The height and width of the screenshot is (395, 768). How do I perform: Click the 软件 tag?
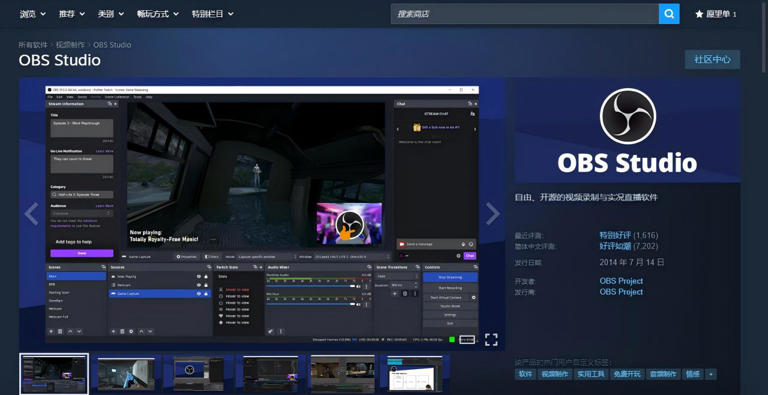point(525,374)
